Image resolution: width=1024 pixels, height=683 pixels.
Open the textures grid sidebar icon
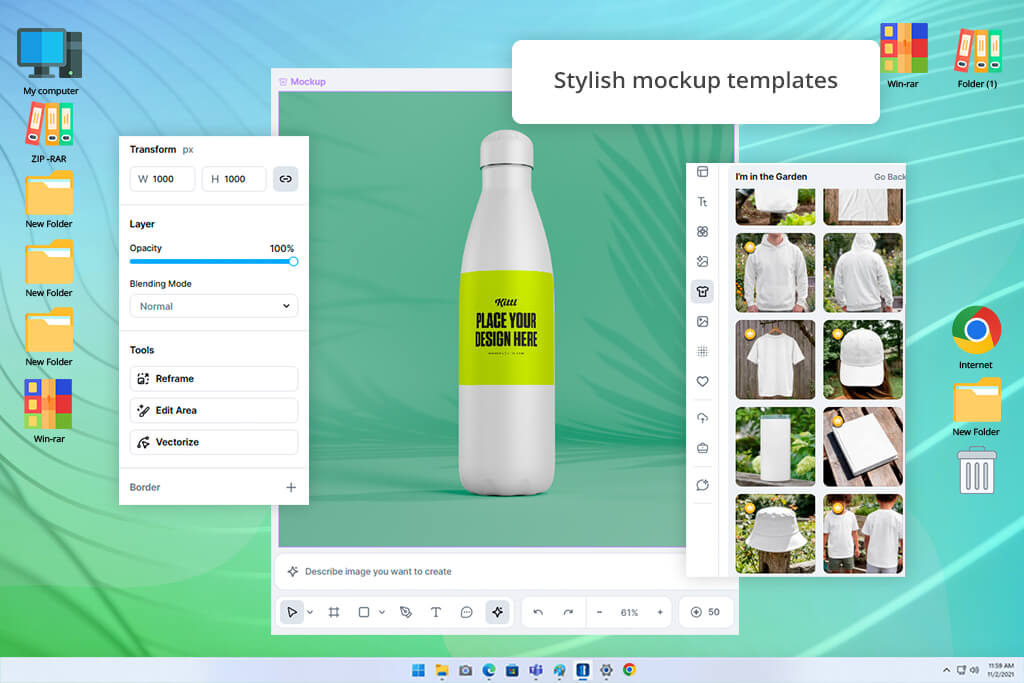[x=702, y=351]
